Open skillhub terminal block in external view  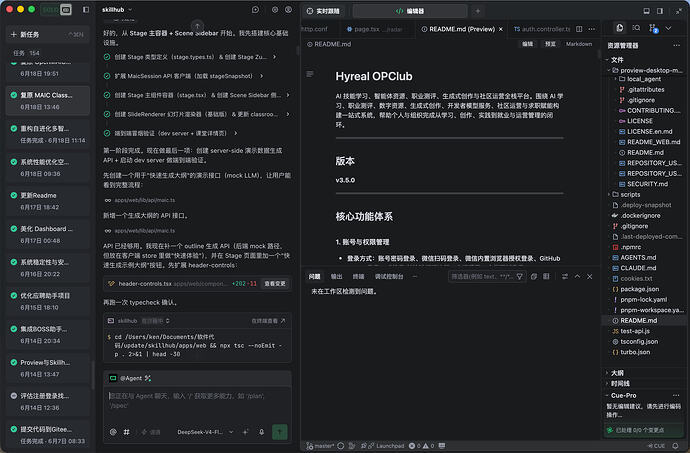268,321
